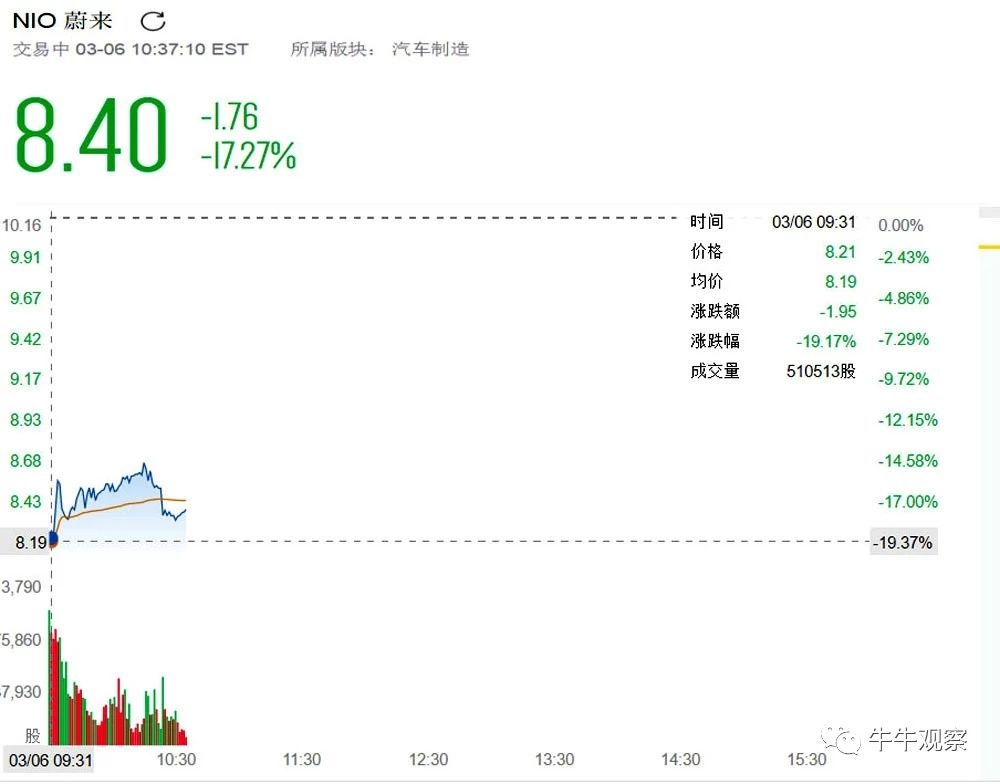Click the refresh icon next to NIO 蔚来

[x=153, y=21]
